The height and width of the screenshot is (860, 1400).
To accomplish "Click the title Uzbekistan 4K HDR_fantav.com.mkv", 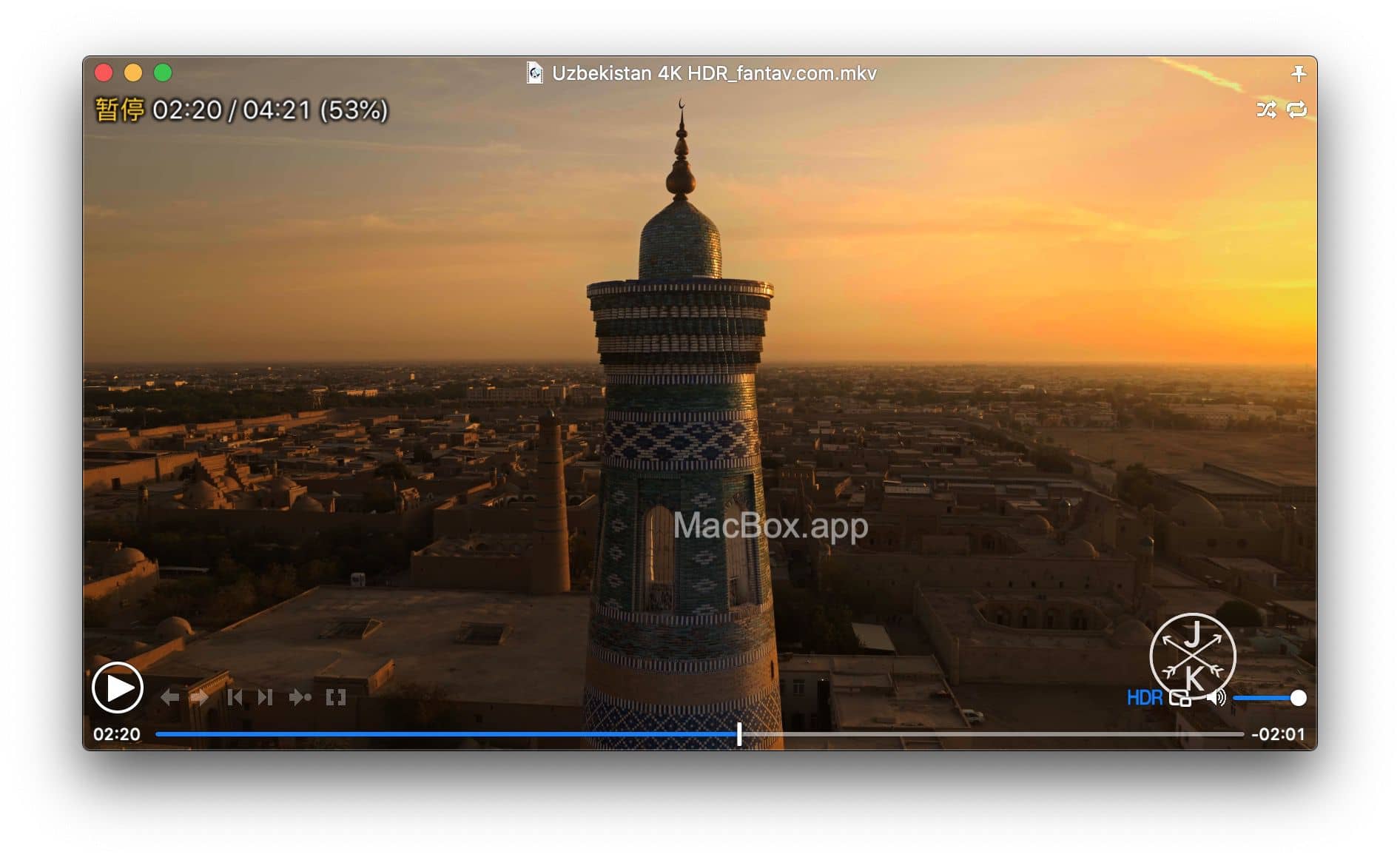I will click(714, 73).
